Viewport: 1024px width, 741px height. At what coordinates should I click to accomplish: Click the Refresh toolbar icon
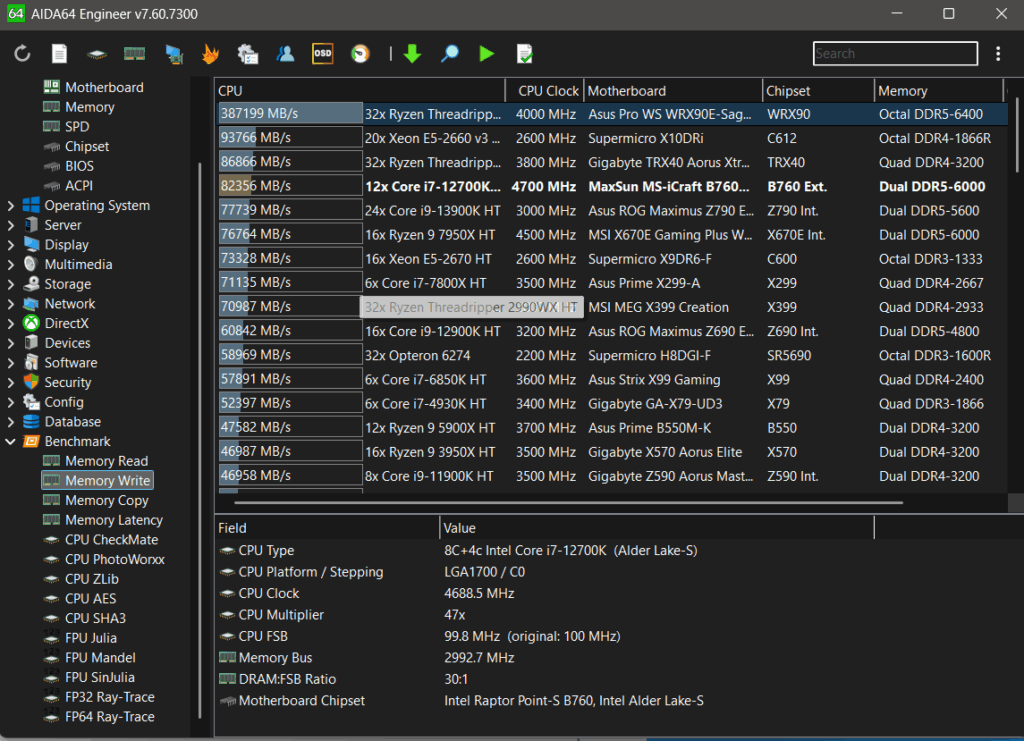pyautogui.click(x=22, y=54)
